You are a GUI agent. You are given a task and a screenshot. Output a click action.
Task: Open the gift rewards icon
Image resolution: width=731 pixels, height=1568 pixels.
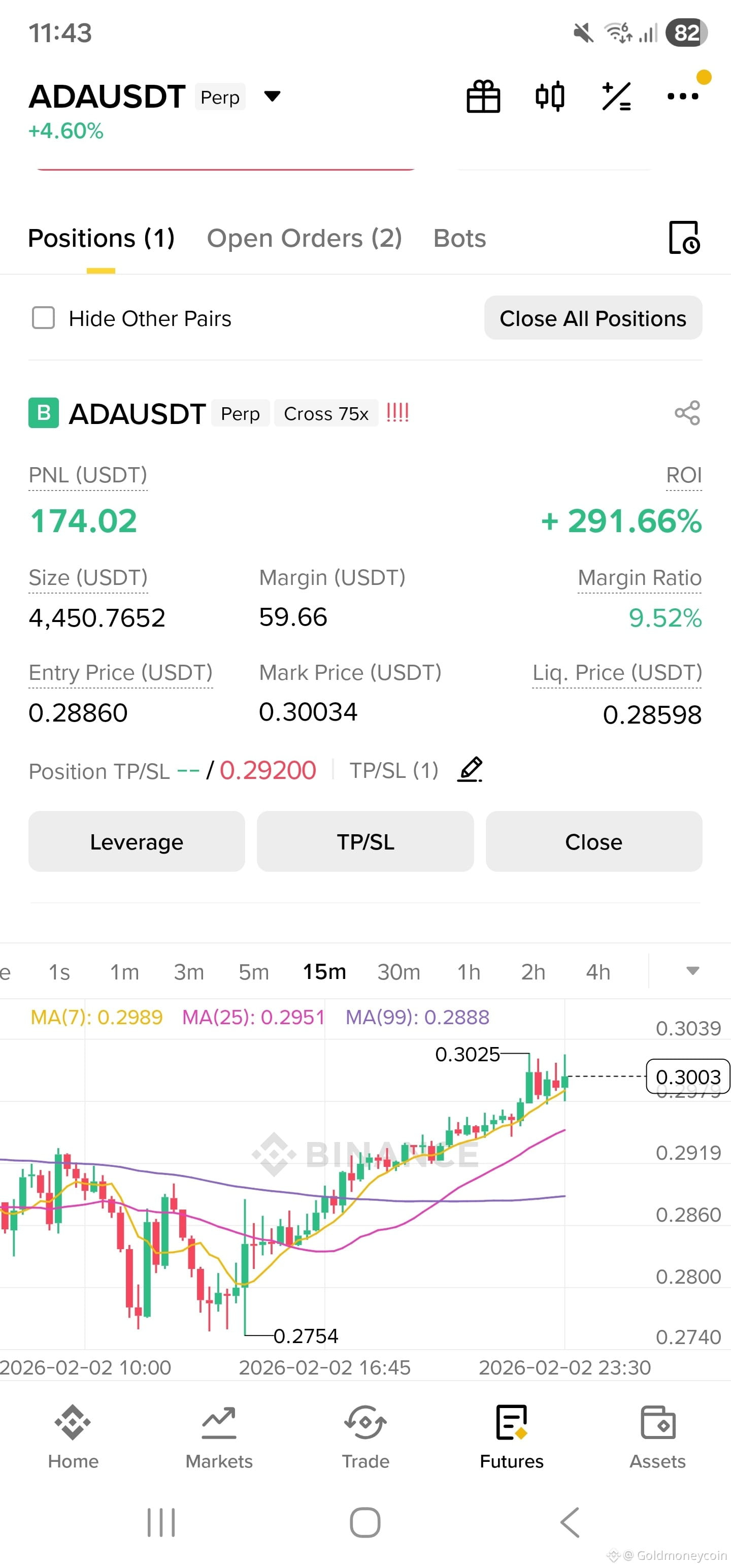click(x=483, y=96)
